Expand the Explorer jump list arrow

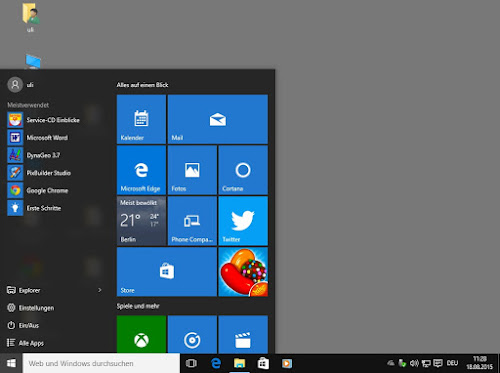click(x=99, y=290)
